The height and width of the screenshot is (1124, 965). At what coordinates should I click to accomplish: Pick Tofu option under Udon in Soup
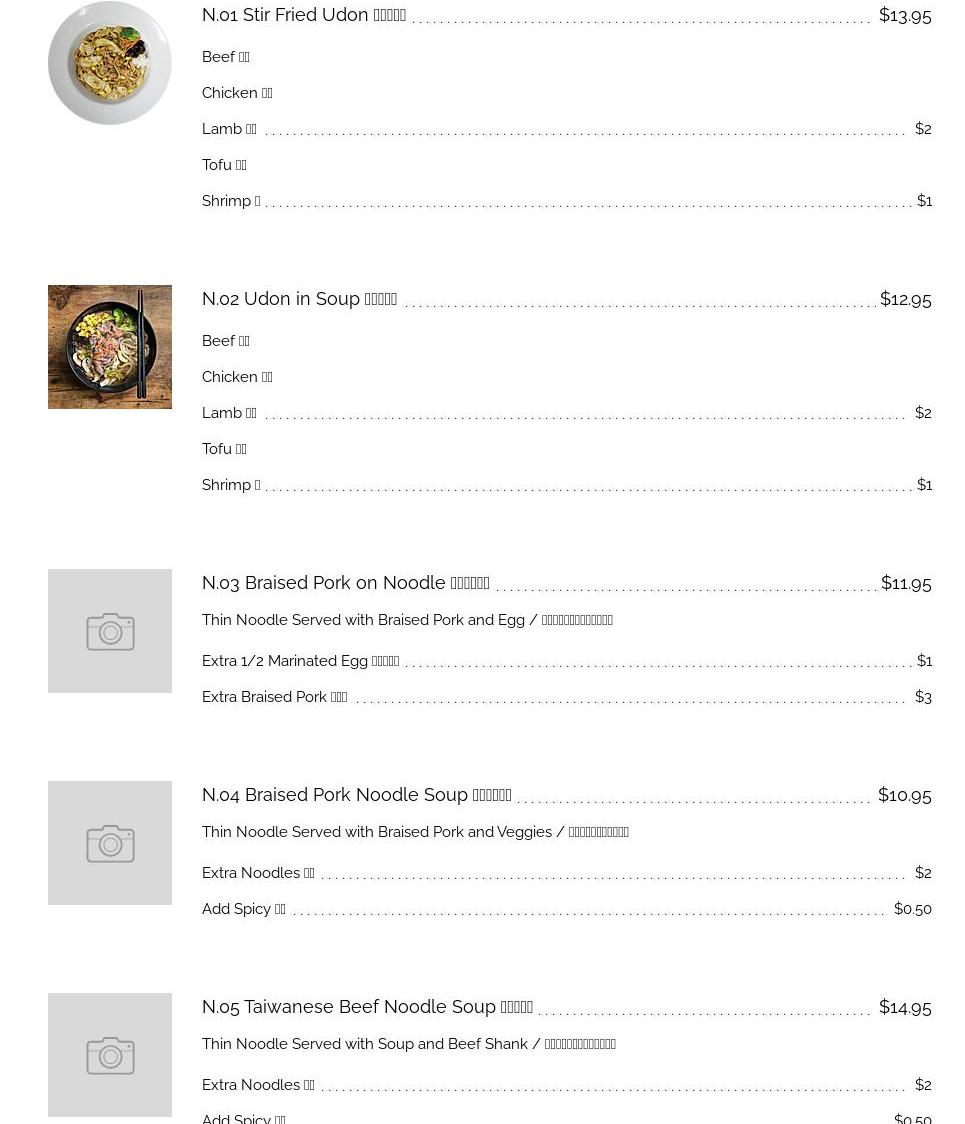point(224,449)
